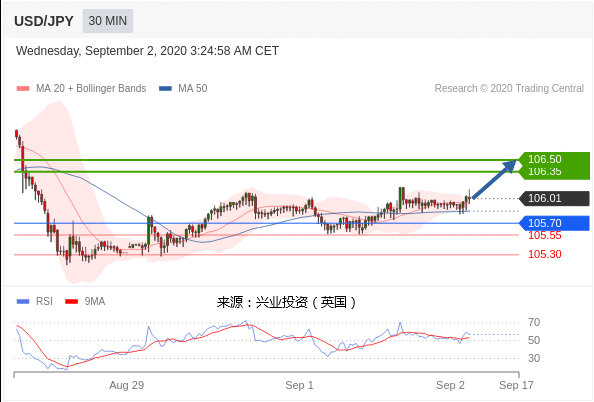Click the Aug 29 date axis label

pyautogui.click(x=127, y=385)
